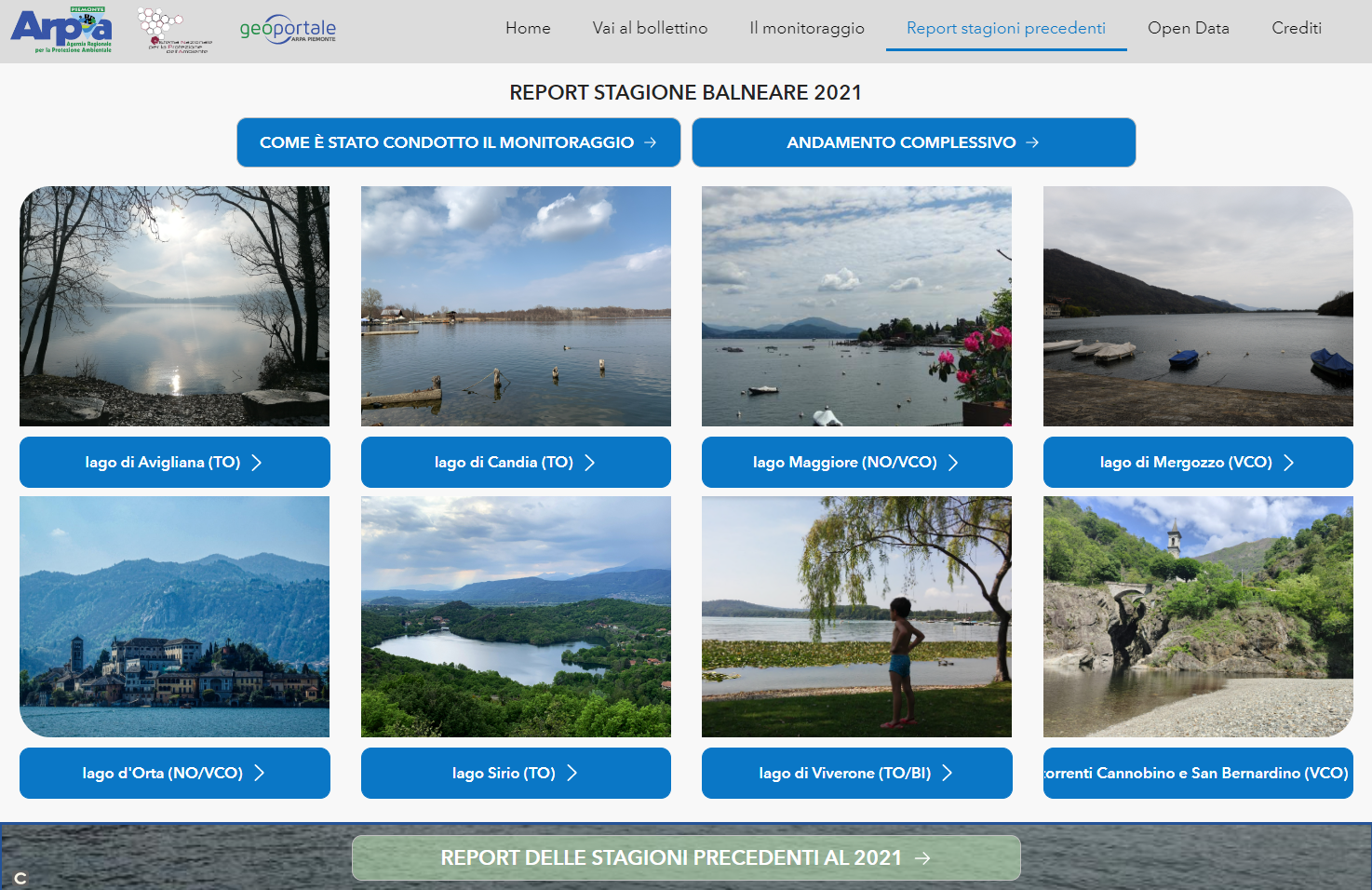Click Andamento complessivo button

coord(913,142)
